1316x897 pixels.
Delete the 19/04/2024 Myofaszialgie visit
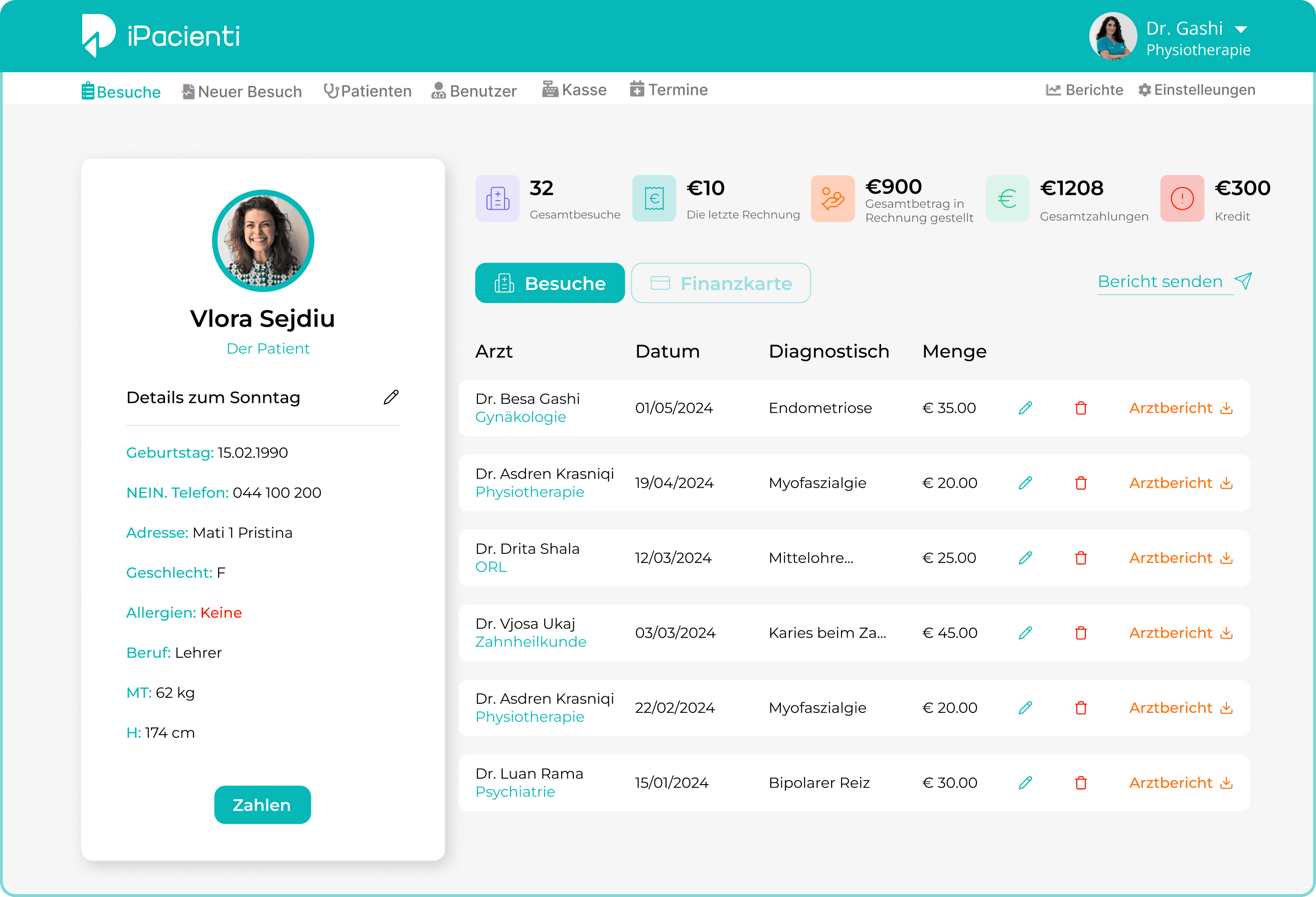coord(1080,483)
